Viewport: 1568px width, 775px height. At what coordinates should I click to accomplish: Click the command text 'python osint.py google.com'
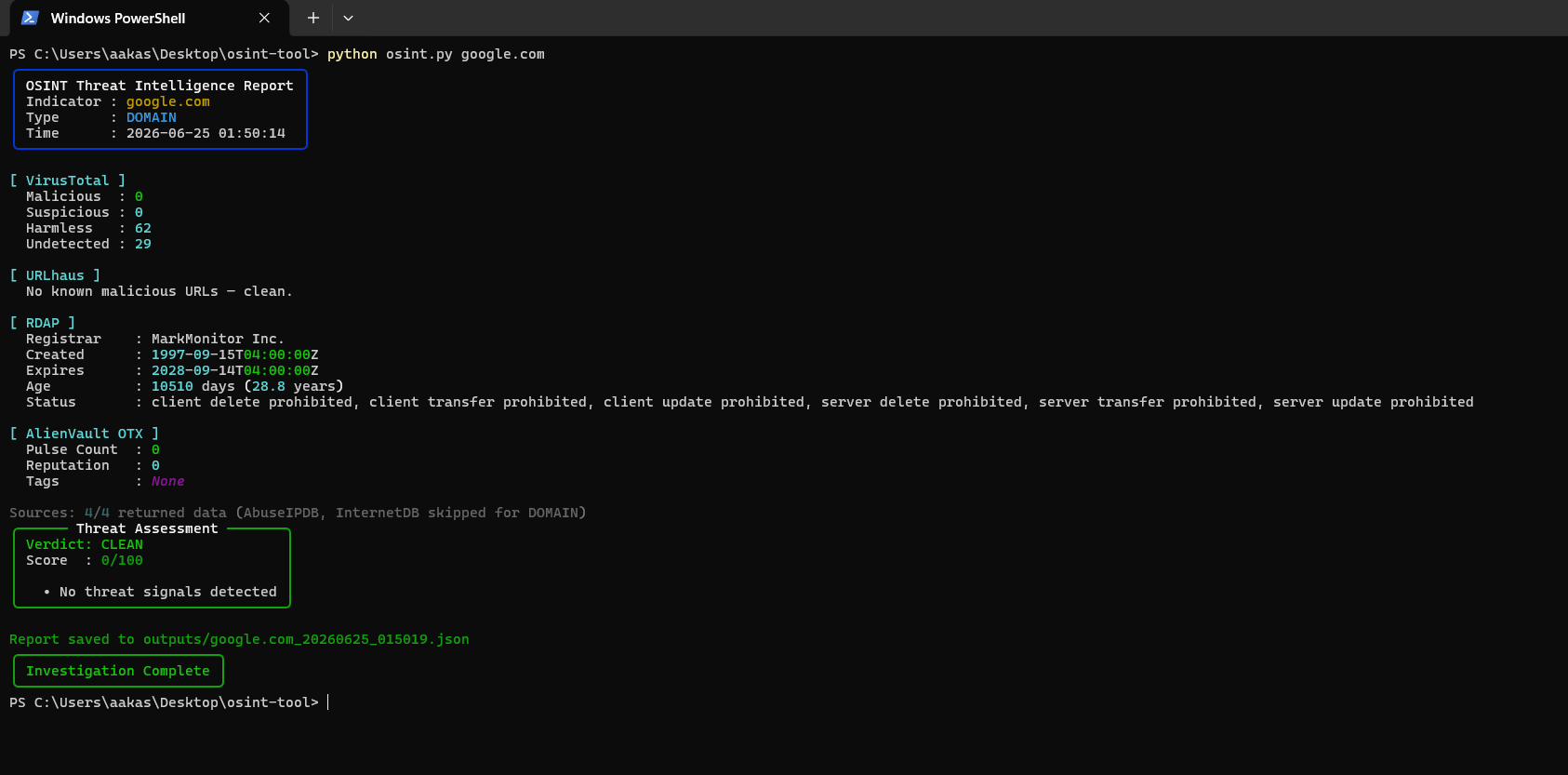pos(436,54)
